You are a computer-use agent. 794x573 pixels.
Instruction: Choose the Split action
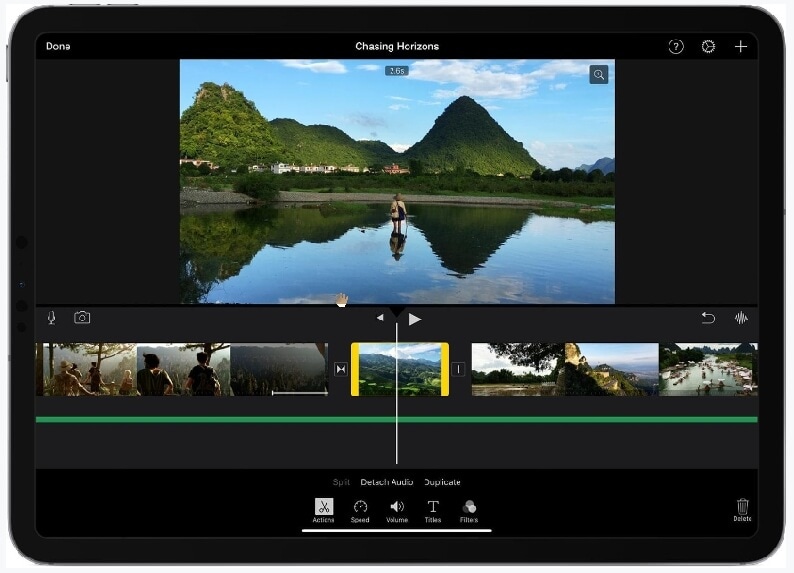(x=341, y=482)
